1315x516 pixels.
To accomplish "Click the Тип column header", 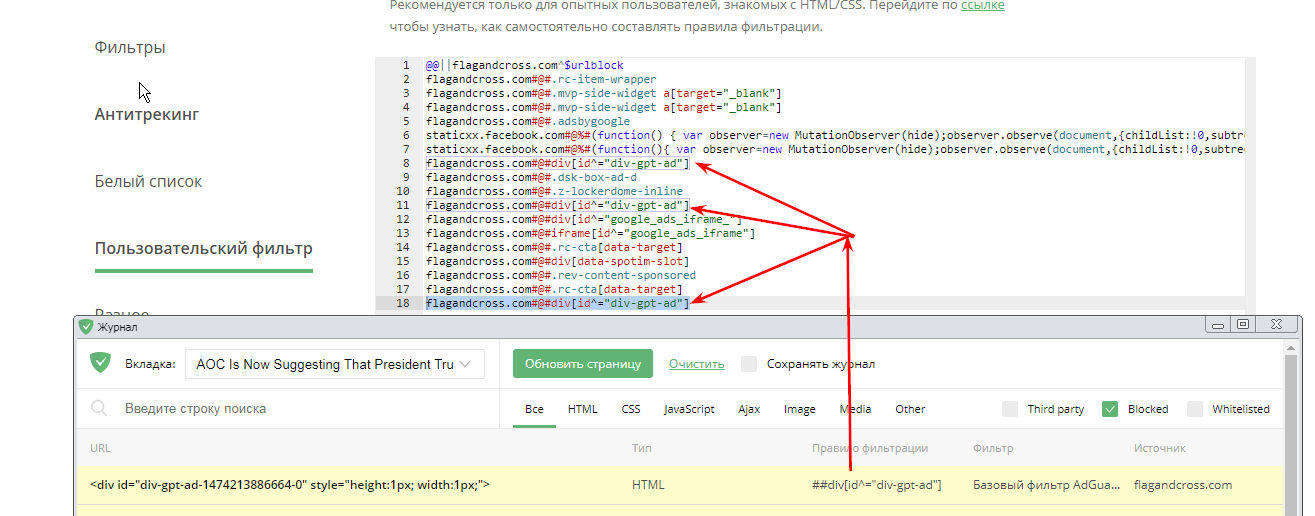I will click(x=641, y=448).
